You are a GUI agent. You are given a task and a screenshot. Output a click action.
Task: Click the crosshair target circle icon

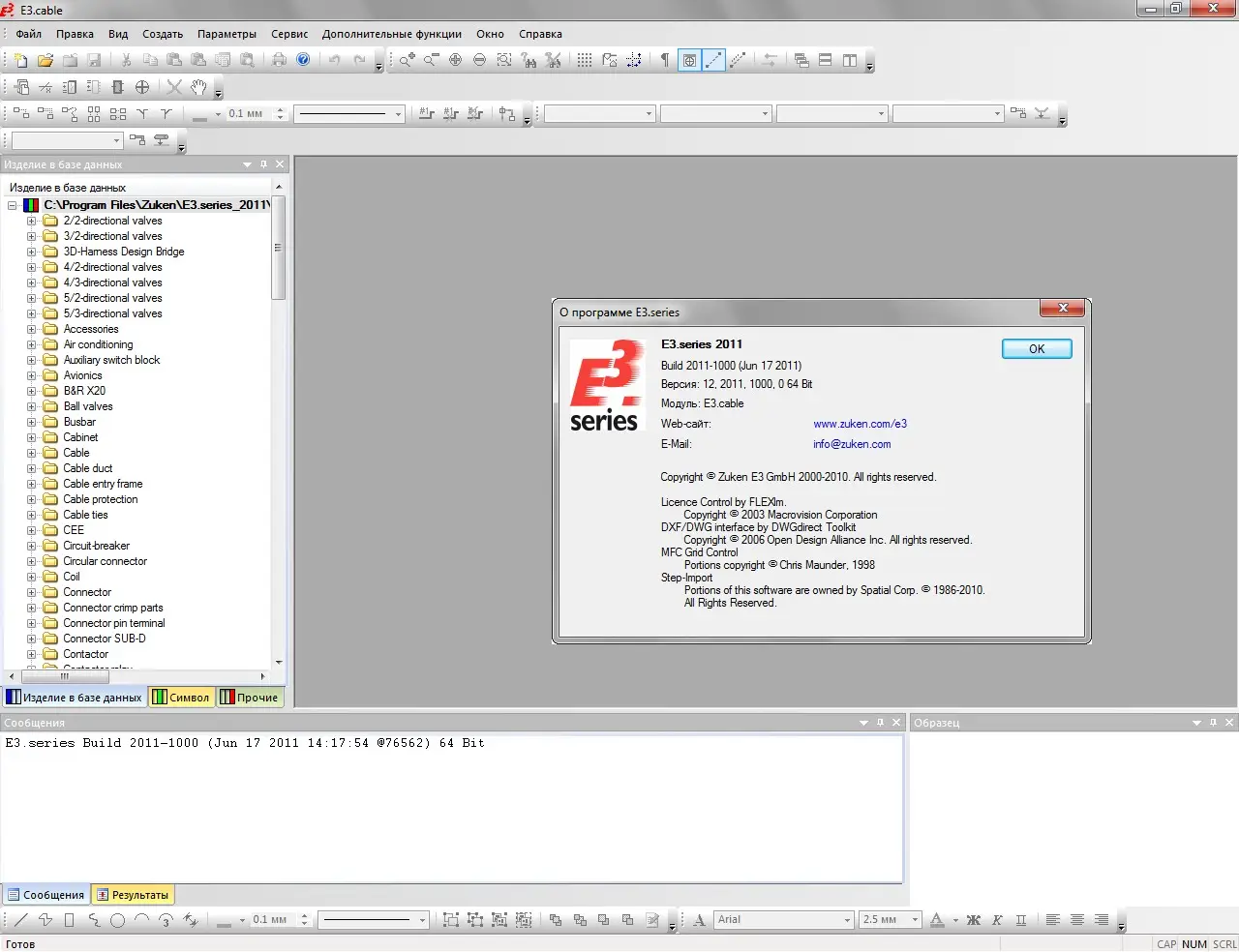[142, 87]
